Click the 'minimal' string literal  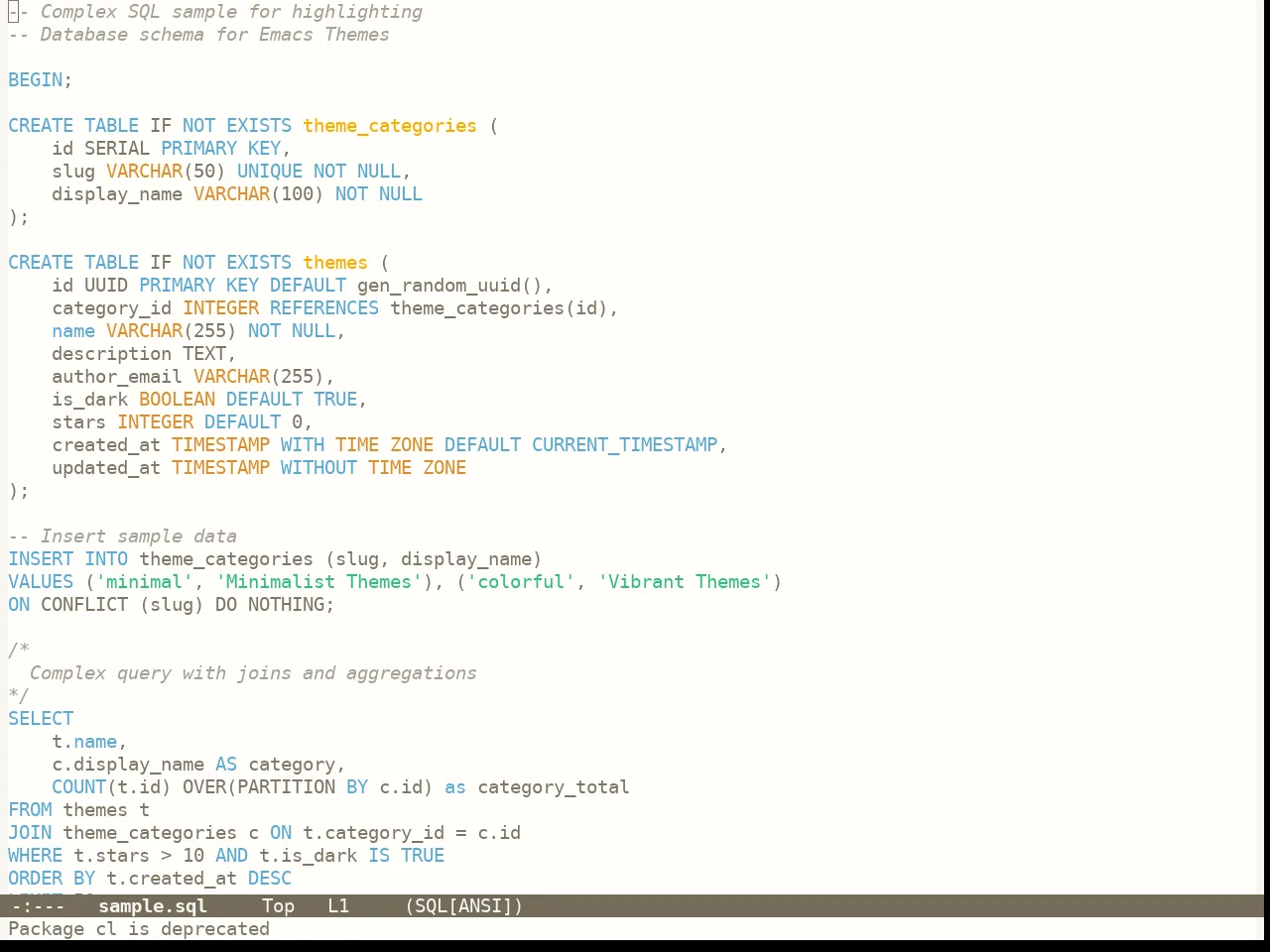click(x=144, y=582)
